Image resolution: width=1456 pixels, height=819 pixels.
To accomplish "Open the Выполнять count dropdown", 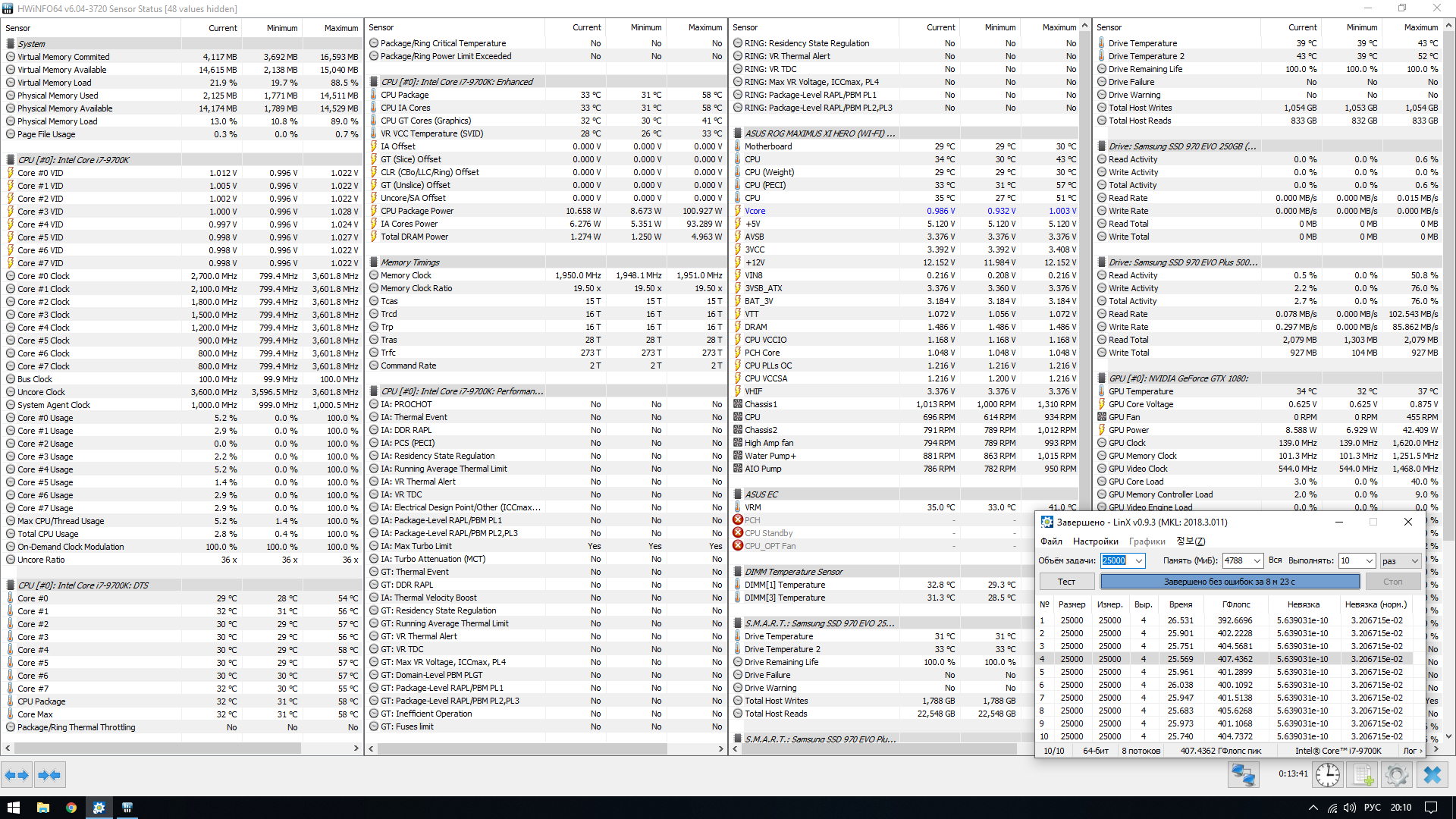I will pyautogui.click(x=1369, y=561).
